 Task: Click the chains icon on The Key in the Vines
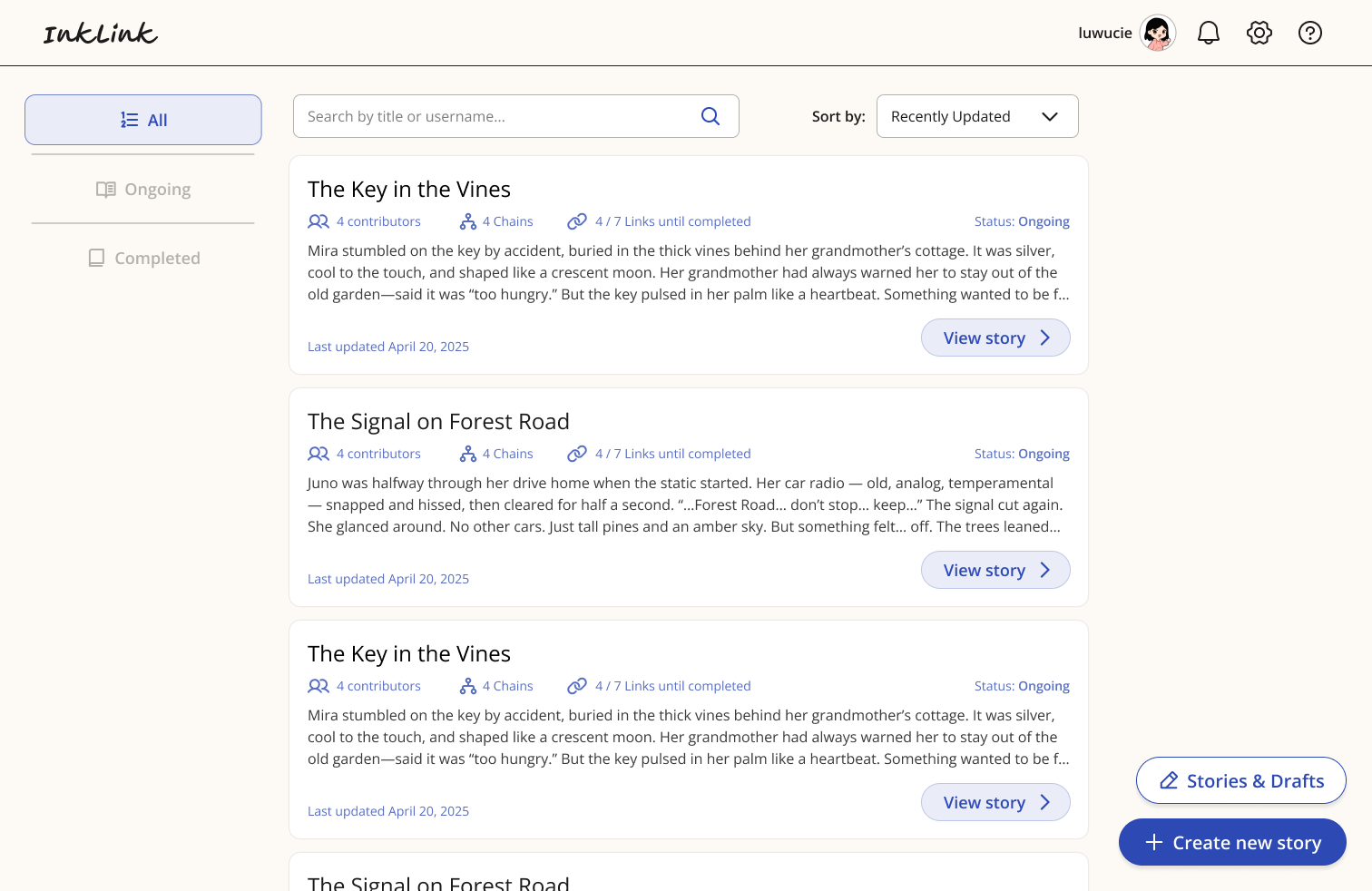(x=468, y=220)
